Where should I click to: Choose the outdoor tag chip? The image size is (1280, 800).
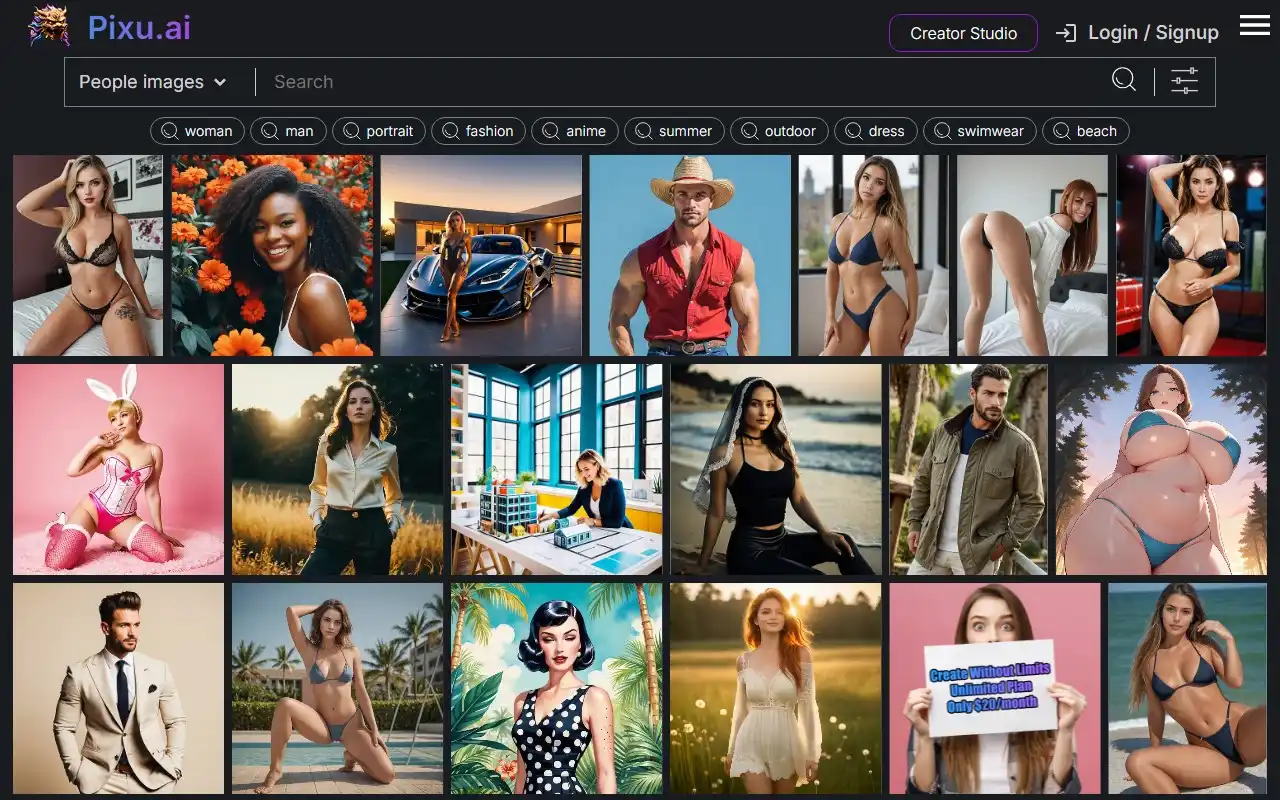point(779,131)
